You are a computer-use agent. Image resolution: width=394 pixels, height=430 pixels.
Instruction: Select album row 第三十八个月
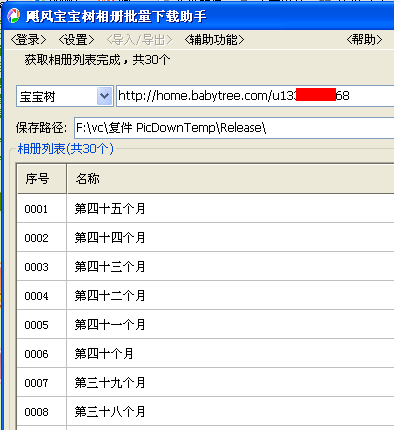(206, 412)
